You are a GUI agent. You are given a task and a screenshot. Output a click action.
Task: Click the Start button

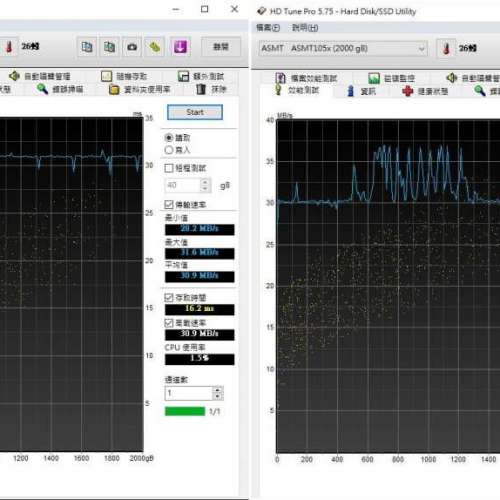pos(195,112)
